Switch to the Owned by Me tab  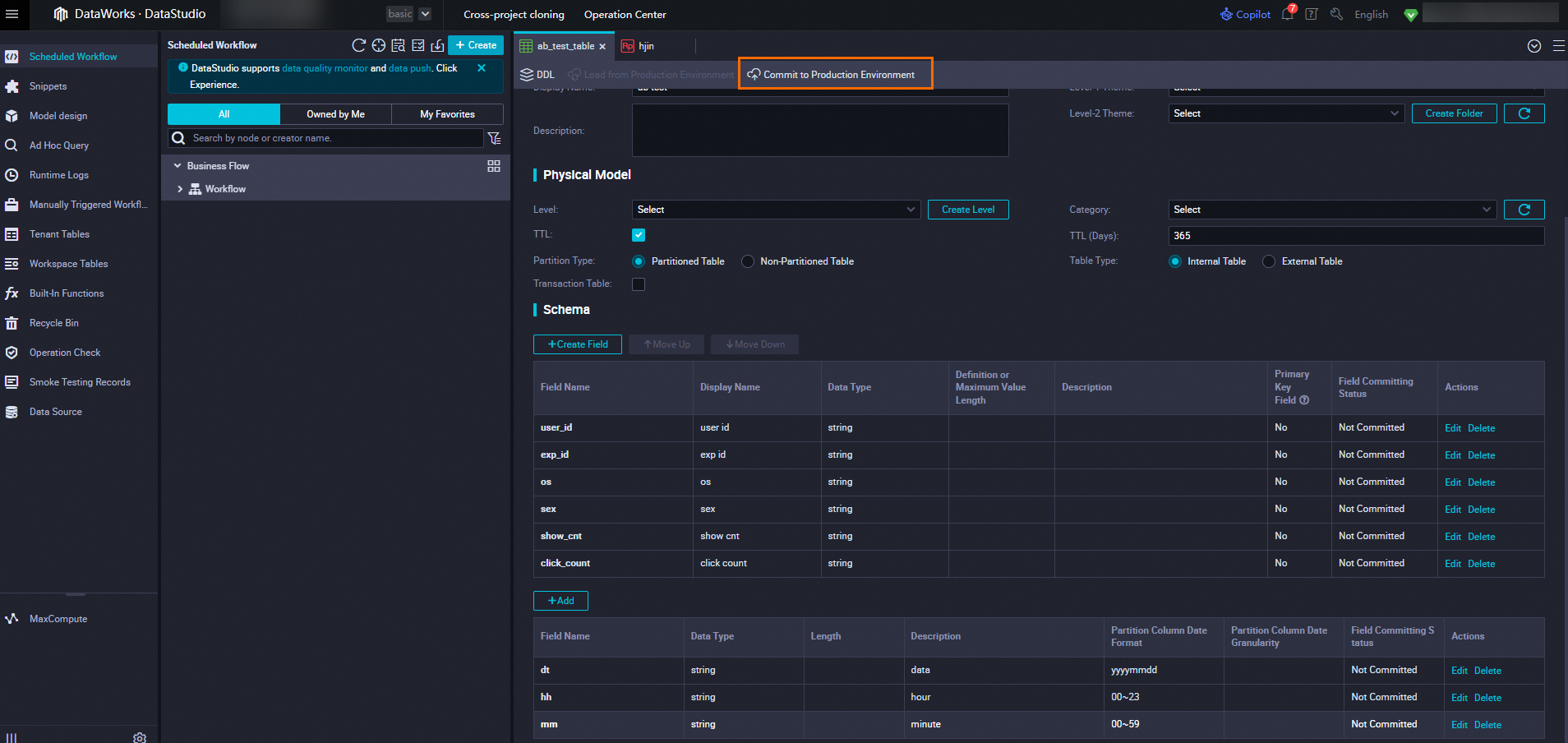(x=335, y=114)
